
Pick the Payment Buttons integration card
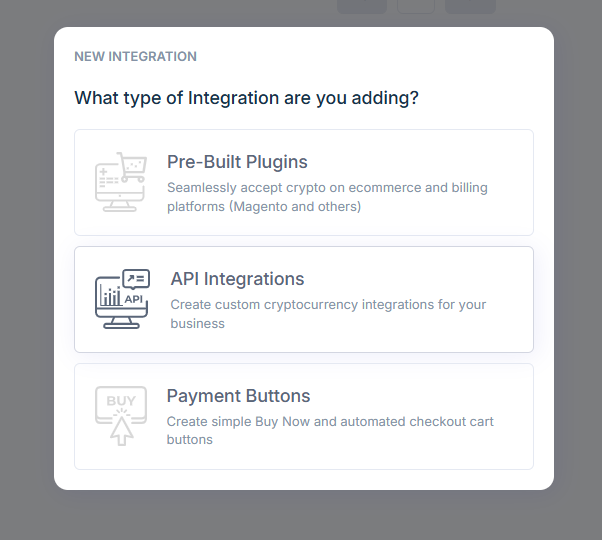(304, 416)
